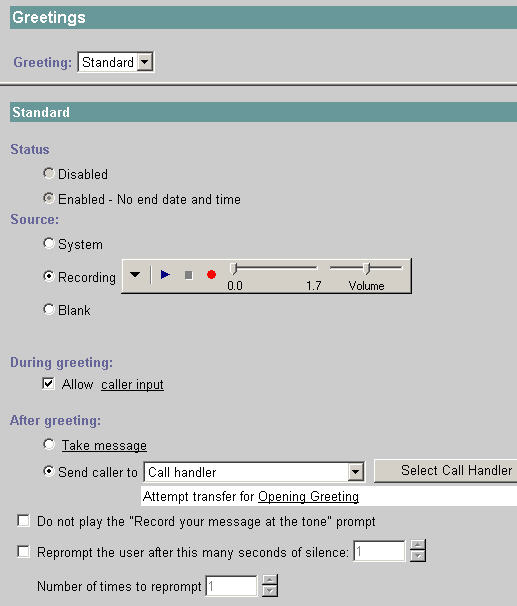The height and width of the screenshot is (606, 517).
Task: Enable Do not play the record prompt checkbox
Action: click(24, 521)
